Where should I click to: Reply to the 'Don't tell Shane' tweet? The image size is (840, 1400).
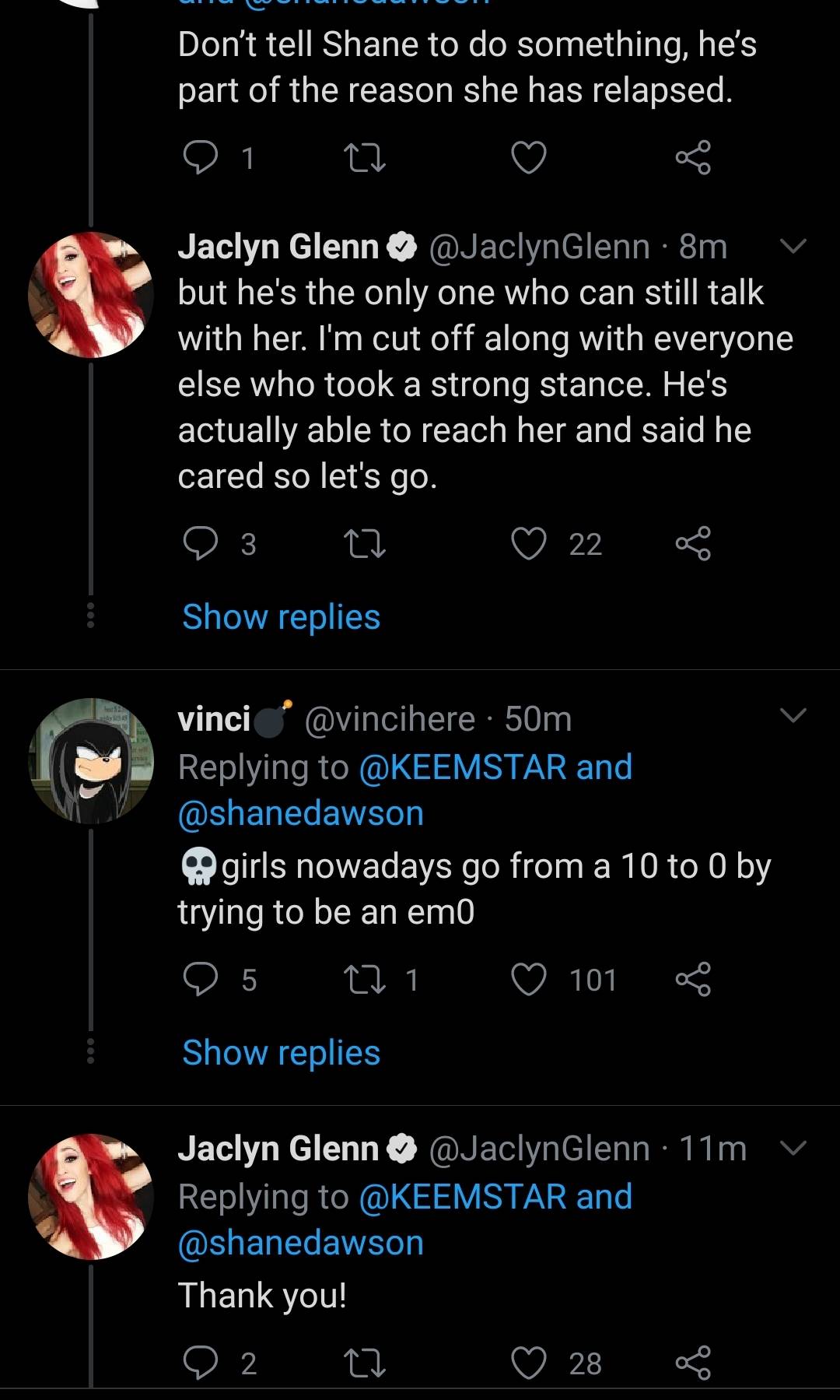pyautogui.click(x=200, y=158)
